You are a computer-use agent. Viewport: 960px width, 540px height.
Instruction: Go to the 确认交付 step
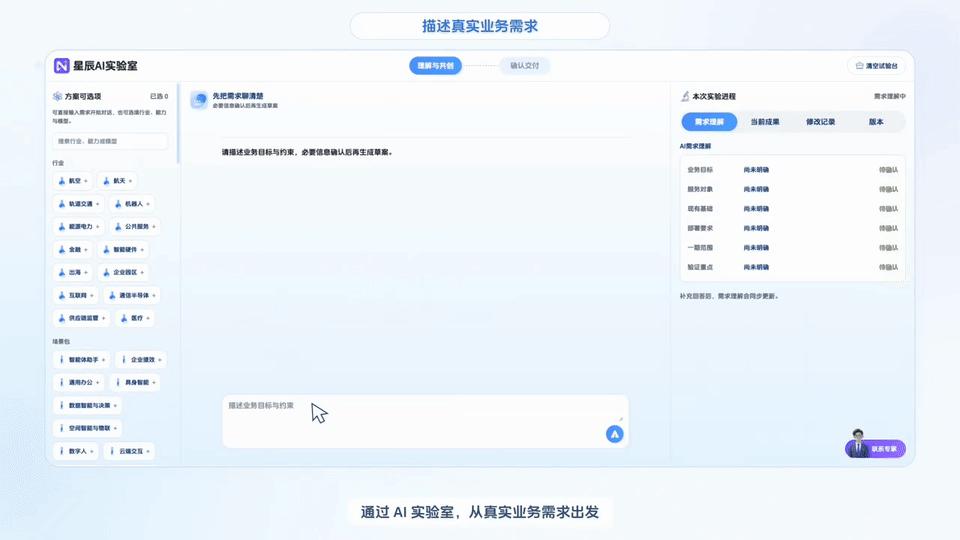coord(525,66)
